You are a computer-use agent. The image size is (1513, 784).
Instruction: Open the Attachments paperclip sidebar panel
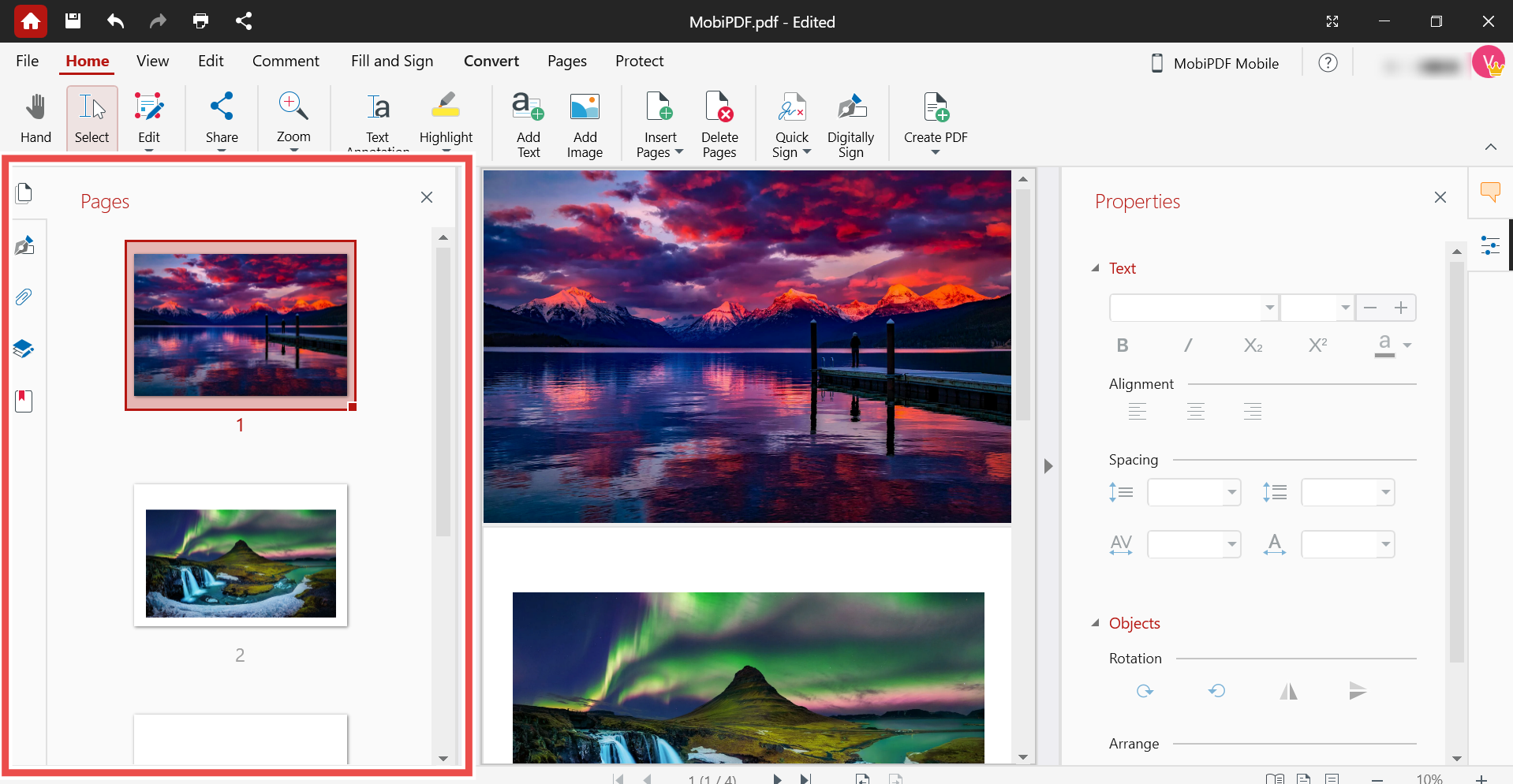coord(24,297)
